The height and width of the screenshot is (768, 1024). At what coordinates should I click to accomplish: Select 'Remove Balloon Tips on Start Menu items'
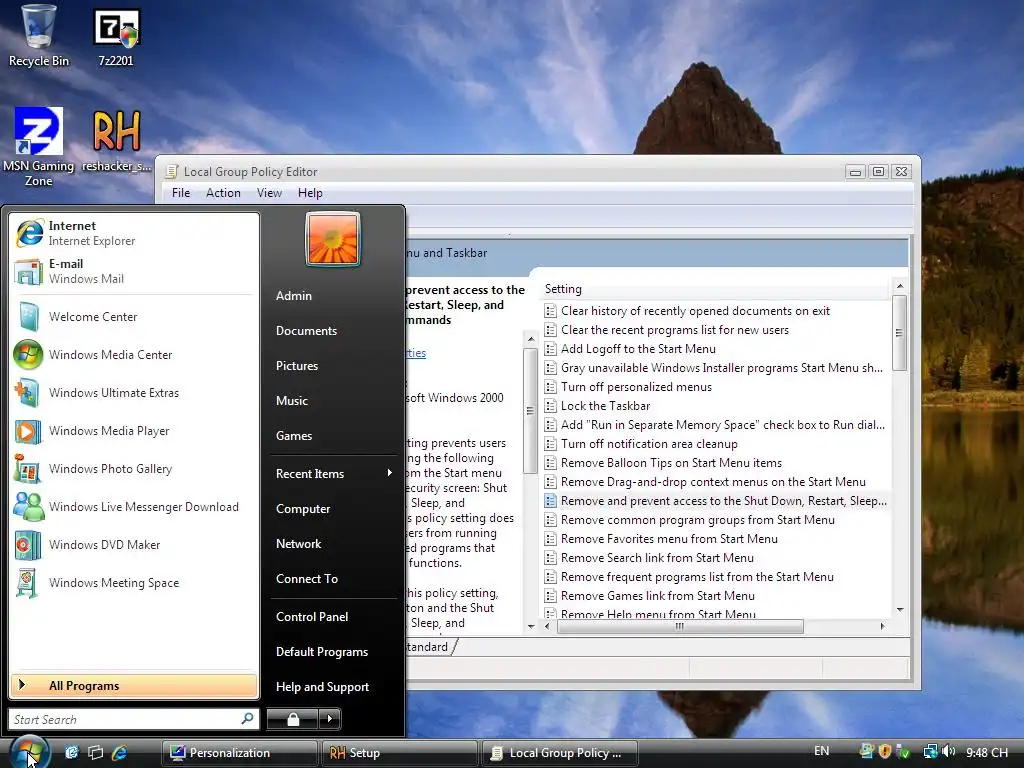(x=671, y=463)
